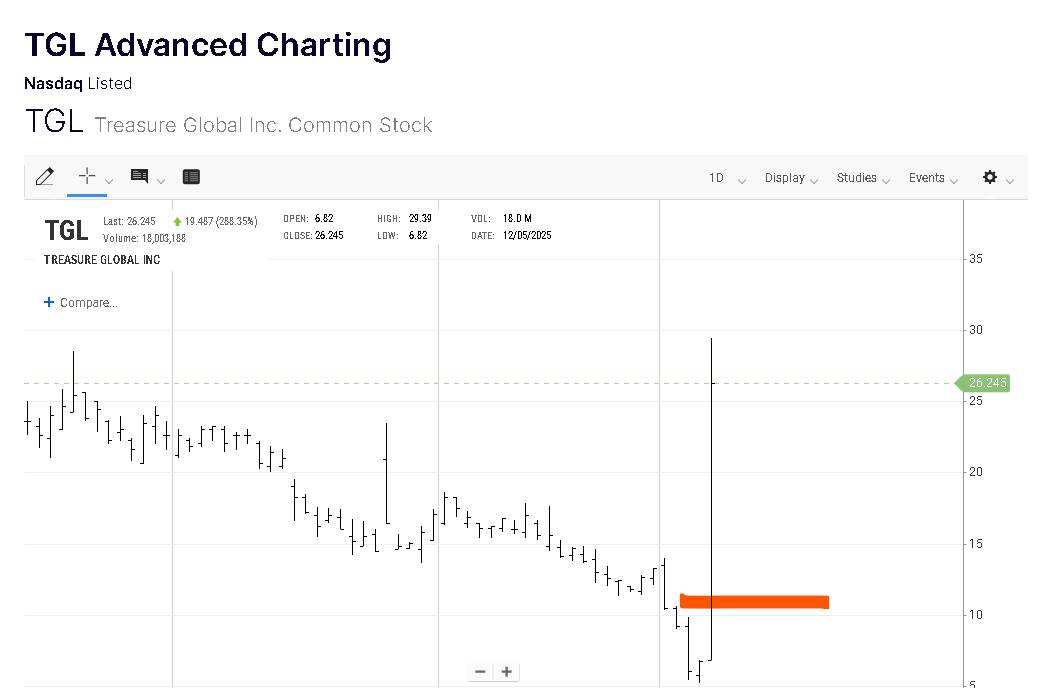Zoom in with the plus button

pos(507,671)
